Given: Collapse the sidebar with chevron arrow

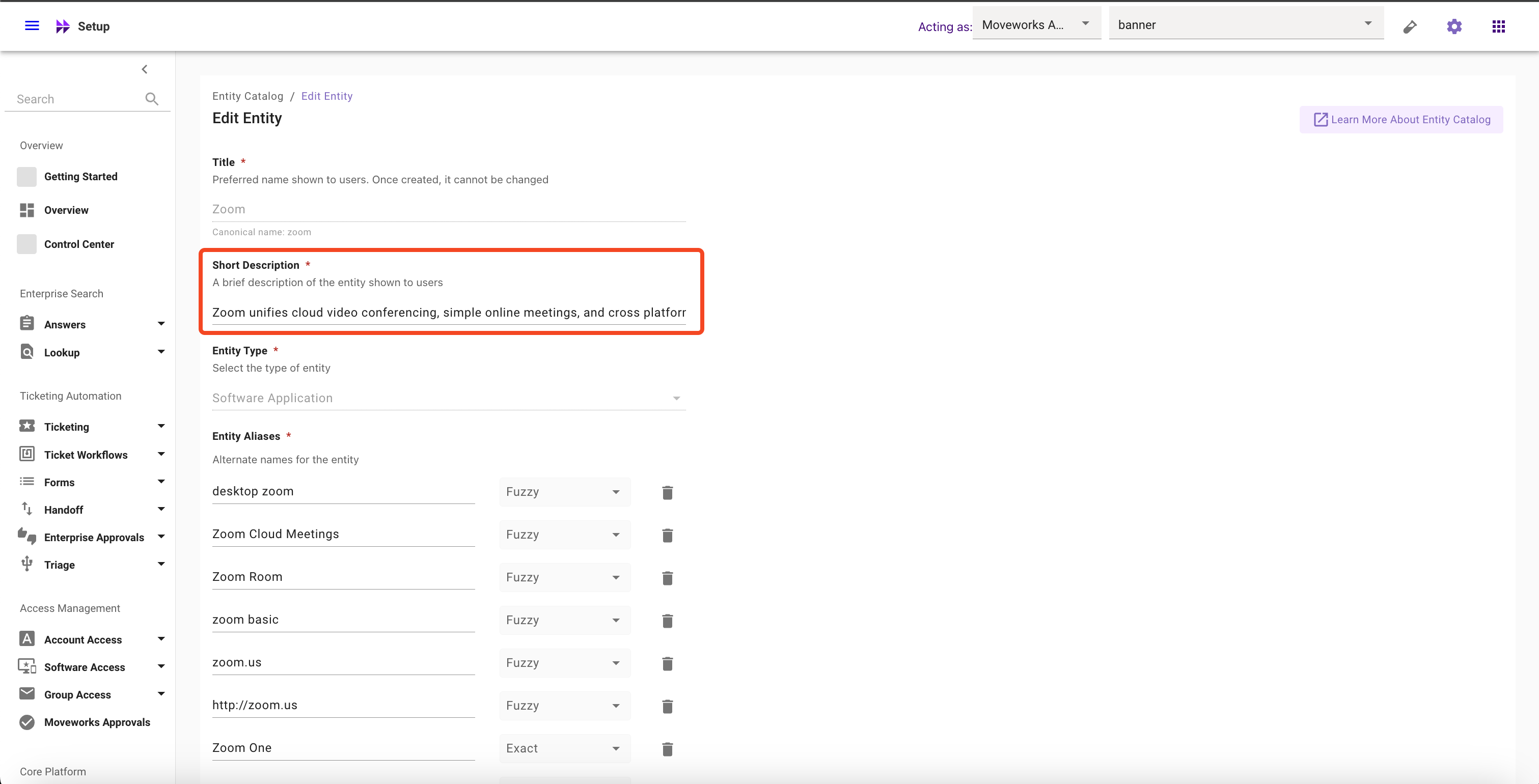Looking at the screenshot, I should pos(145,69).
